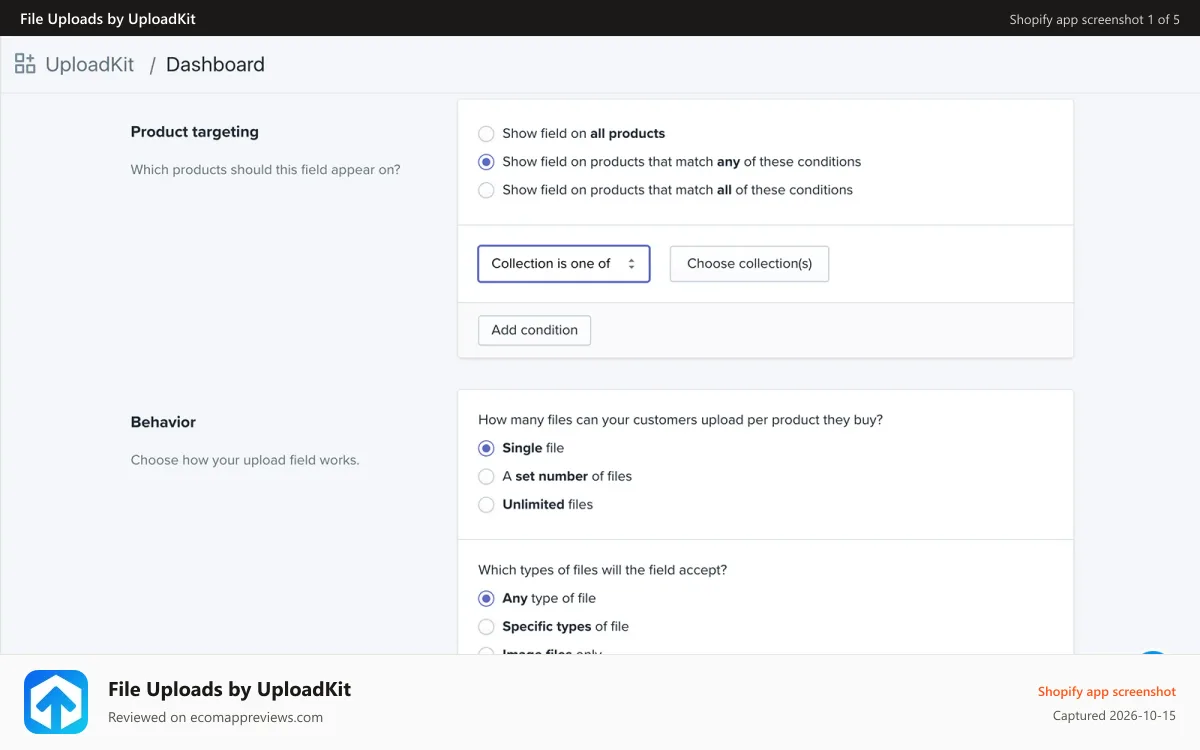This screenshot has width=1200, height=750.
Task: Click 'Which types of files will the field accept?' text
Action: 602,570
